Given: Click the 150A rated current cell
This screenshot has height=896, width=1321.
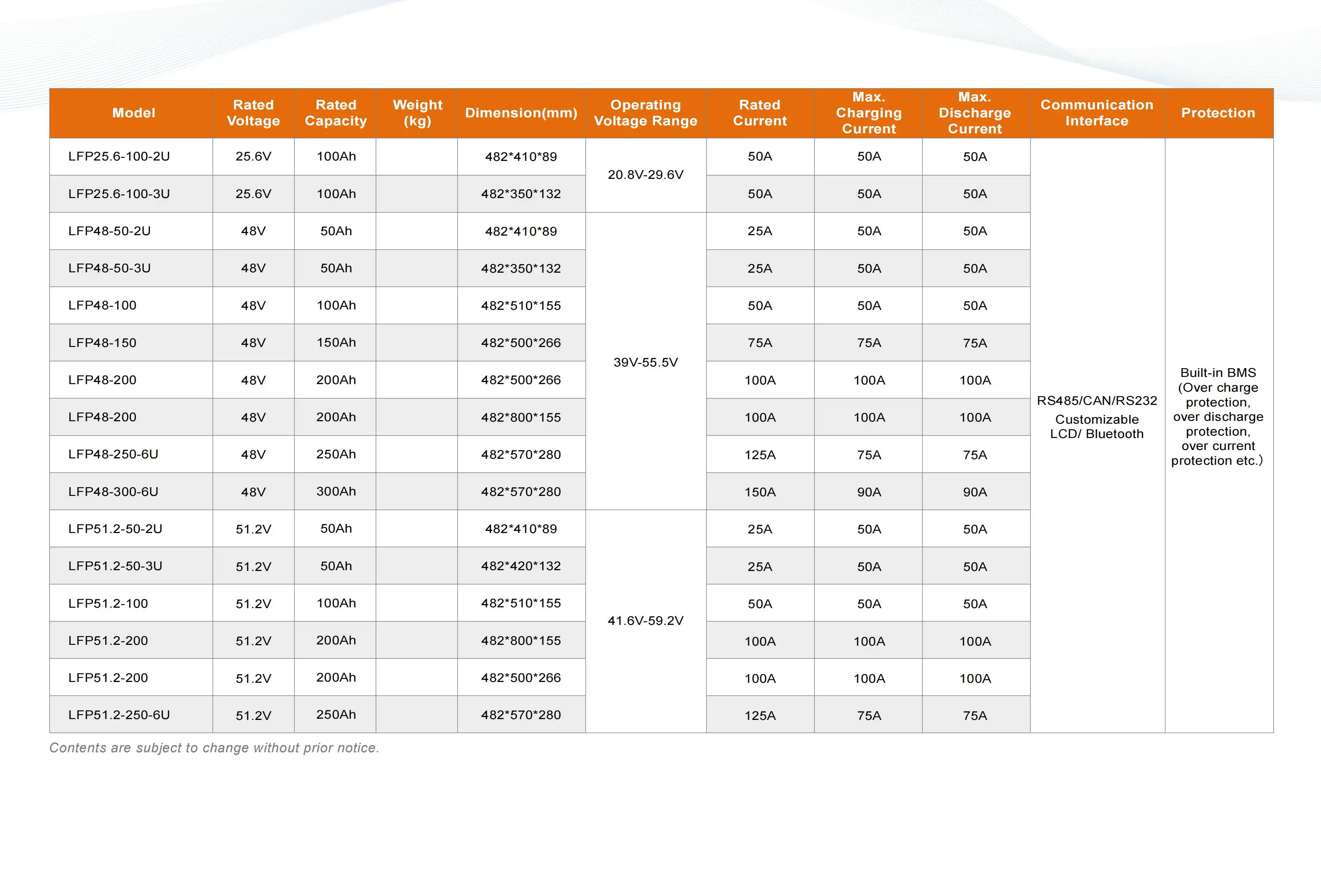Looking at the screenshot, I should pyautogui.click(x=760, y=492).
